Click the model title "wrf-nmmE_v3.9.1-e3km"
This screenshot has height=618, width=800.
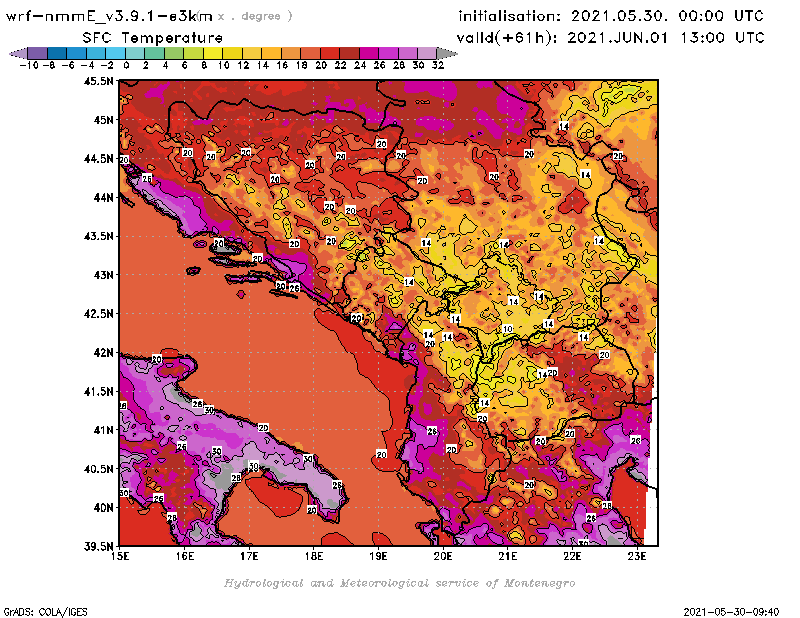109,16
